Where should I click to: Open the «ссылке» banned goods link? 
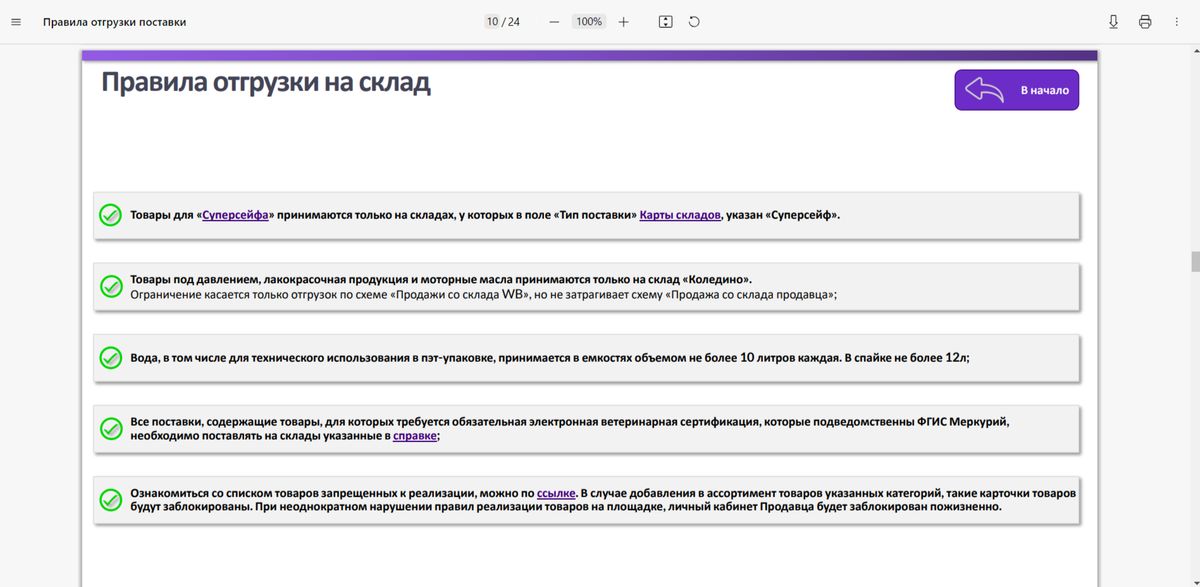click(x=556, y=493)
